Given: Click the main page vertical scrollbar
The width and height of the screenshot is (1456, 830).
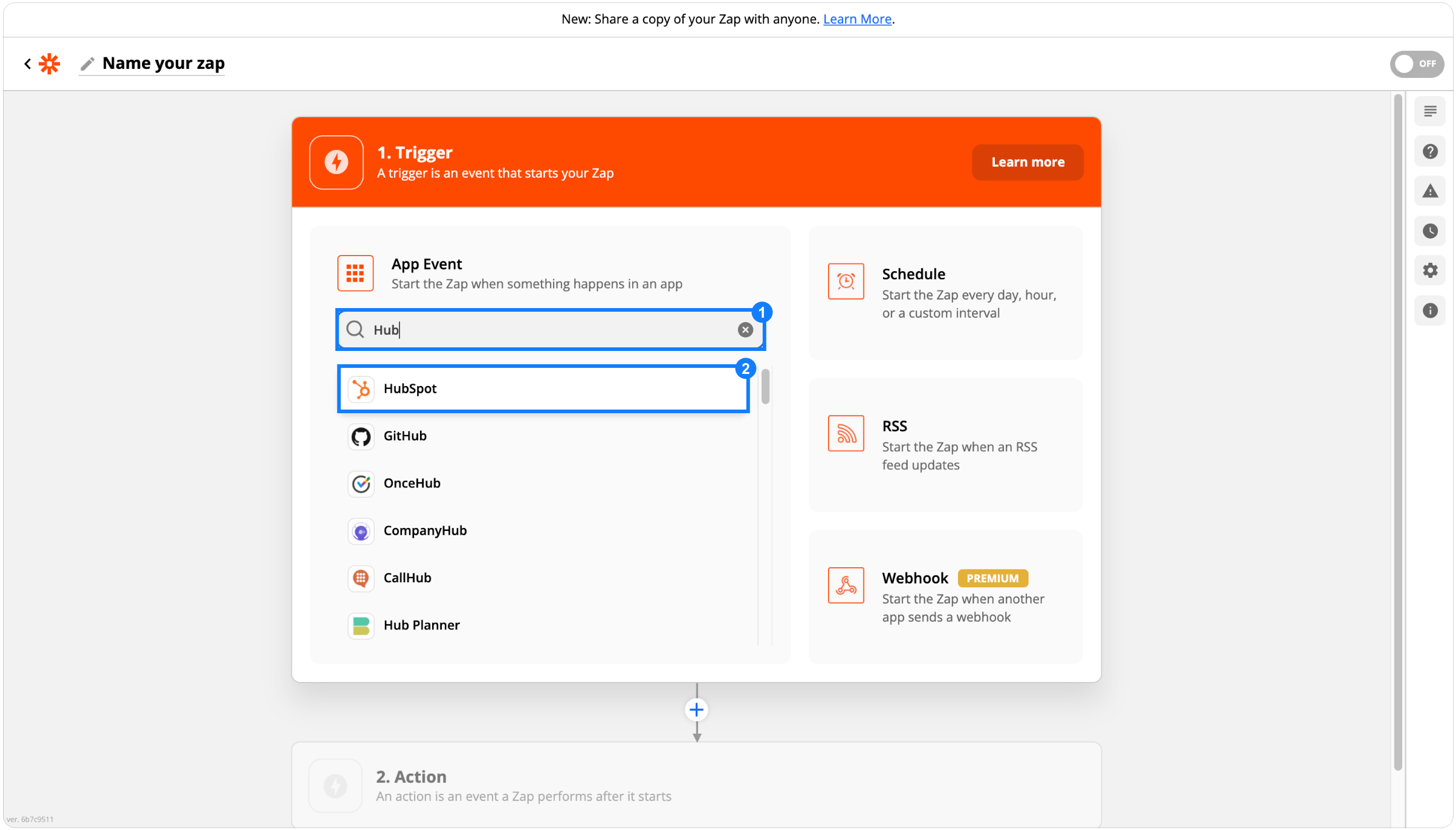Looking at the screenshot, I should (x=1397, y=432).
